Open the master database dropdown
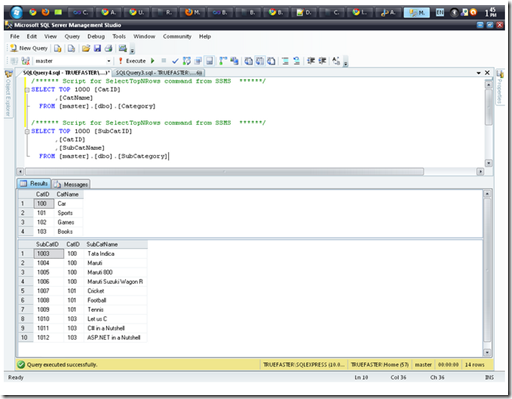 [109, 61]
